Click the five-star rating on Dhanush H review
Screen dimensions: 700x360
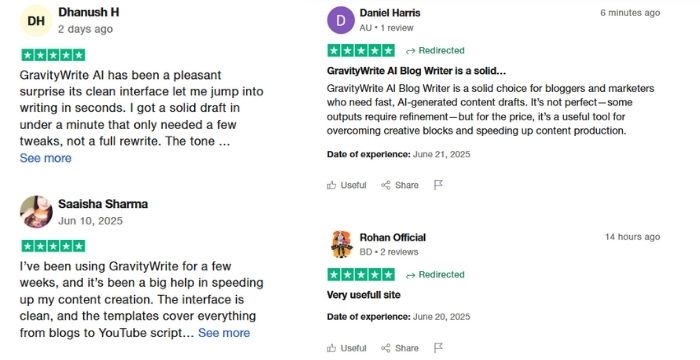pyautogui.click(x=53, y=55)
